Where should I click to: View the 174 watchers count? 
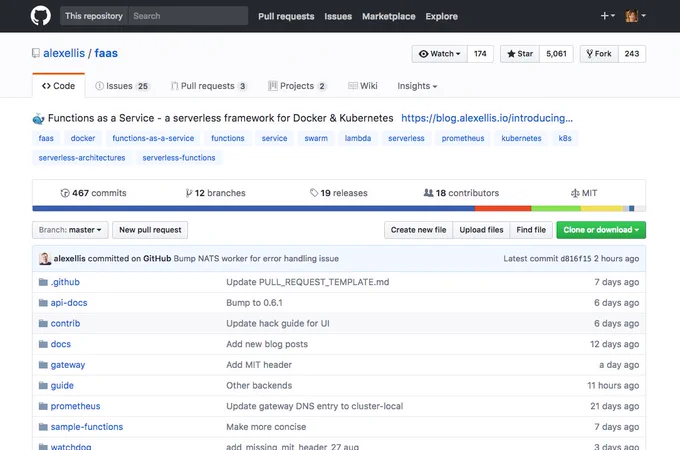click(480, 54)
